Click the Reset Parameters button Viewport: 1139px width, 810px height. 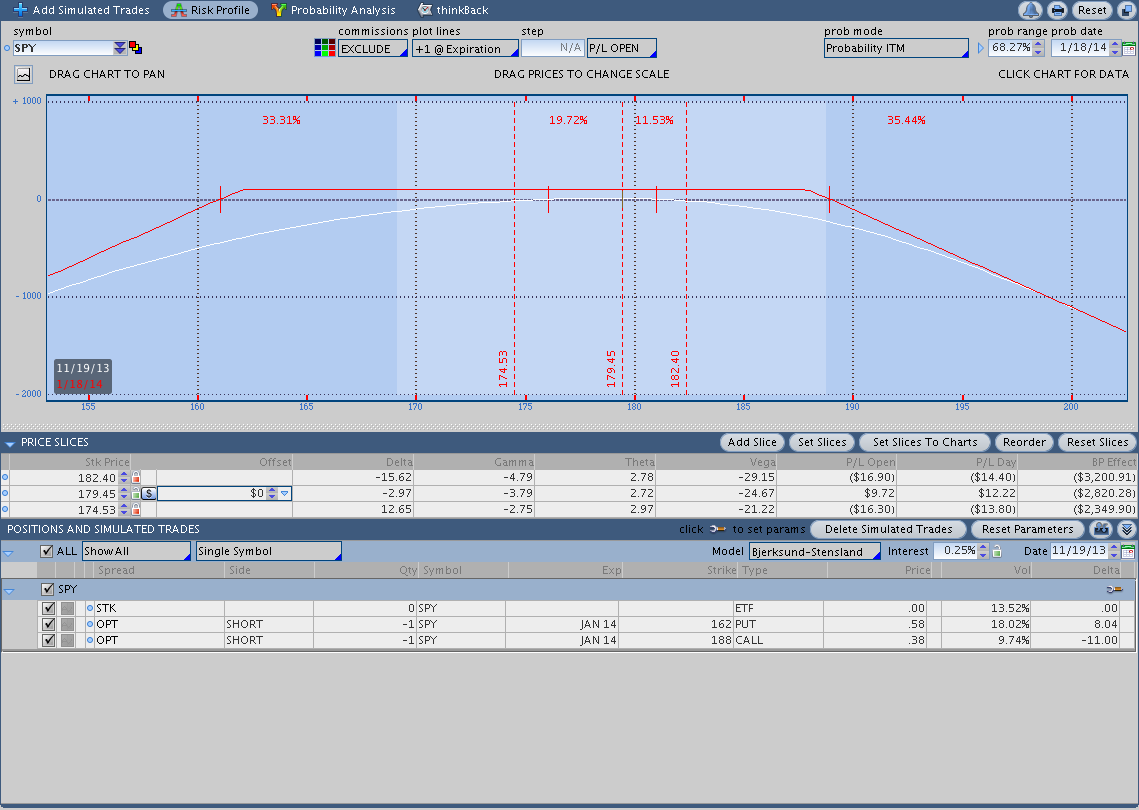coord(1027,529)
